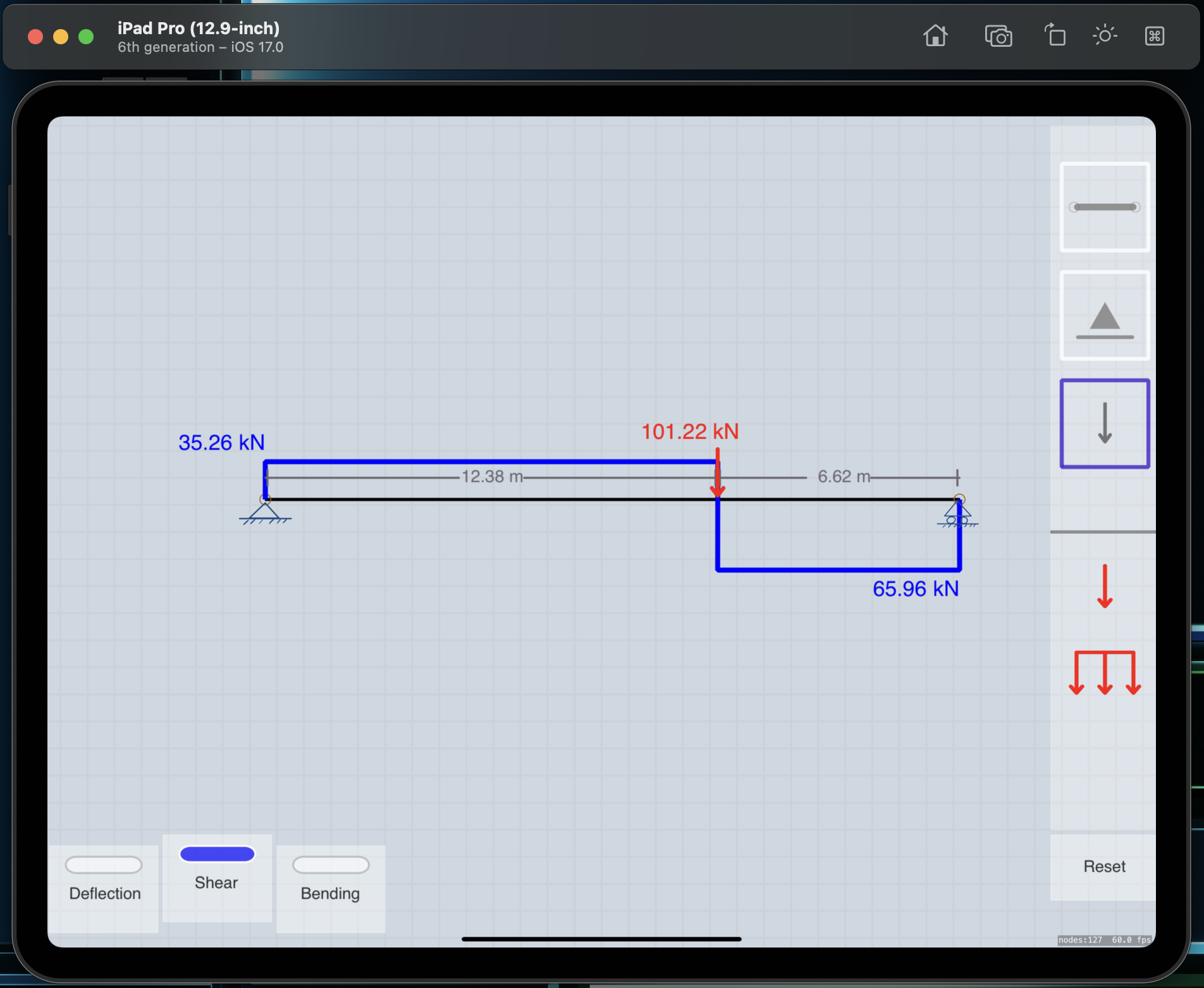The height and width of the screenshot is (988, 1204).
Task: Click the 101.22 kN load label
Action: click(691, 431)
